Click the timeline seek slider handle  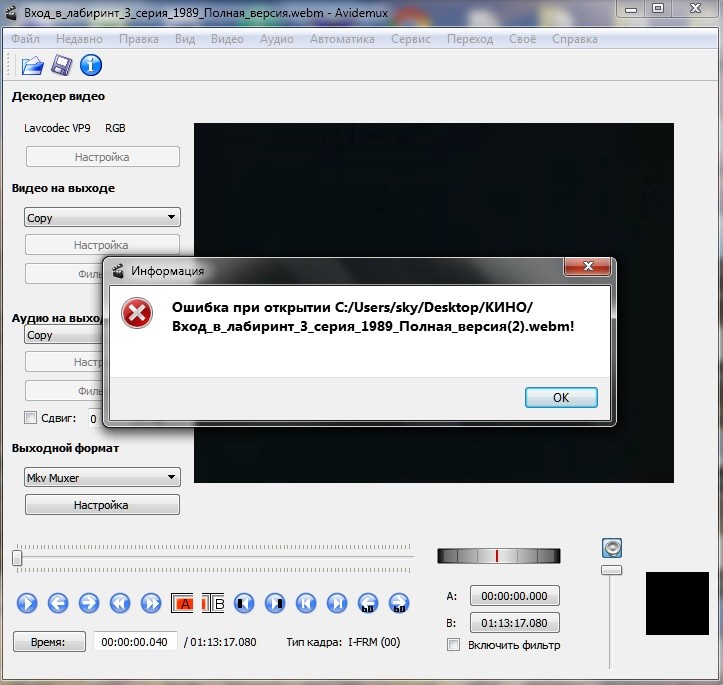[17, 558]
